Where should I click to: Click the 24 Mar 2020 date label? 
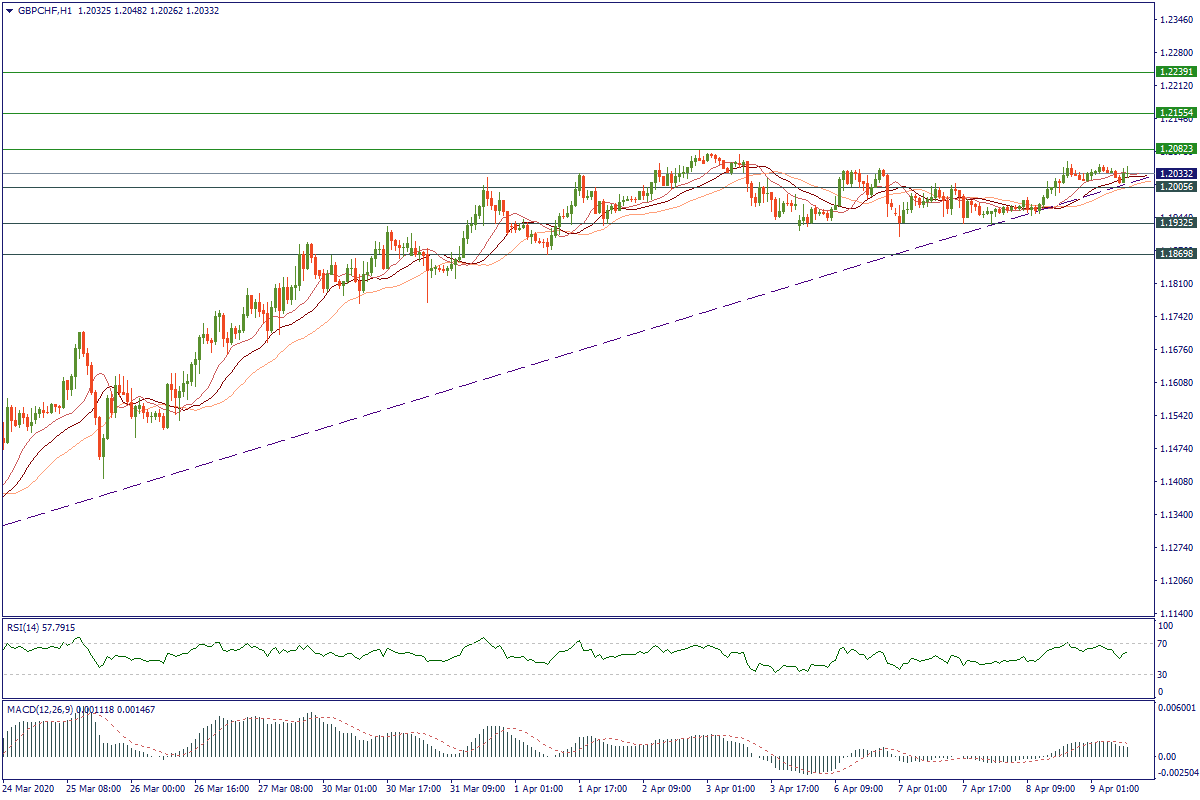coord(31,789)
